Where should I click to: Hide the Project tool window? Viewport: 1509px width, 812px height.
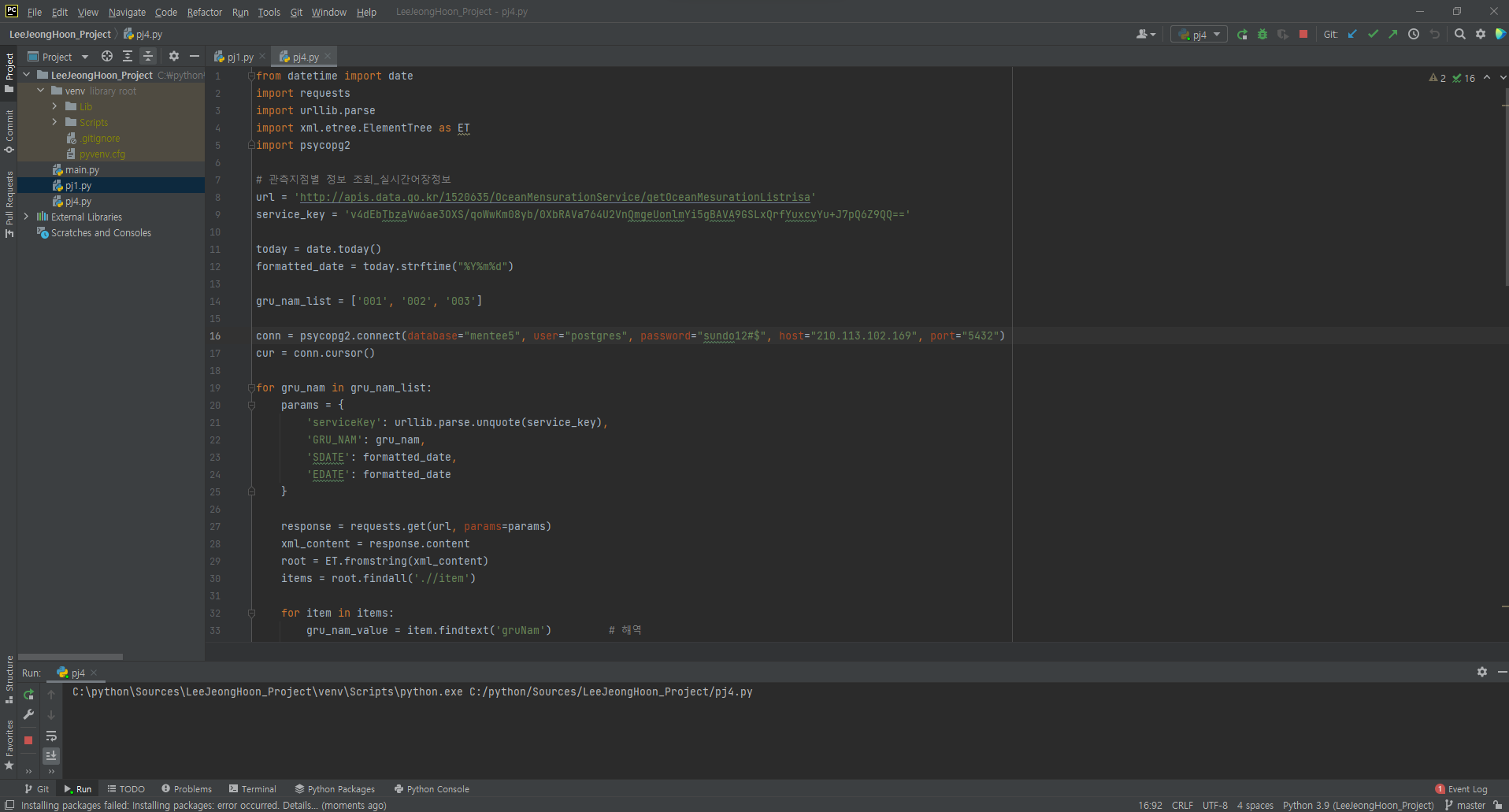[x=194, y=56]
